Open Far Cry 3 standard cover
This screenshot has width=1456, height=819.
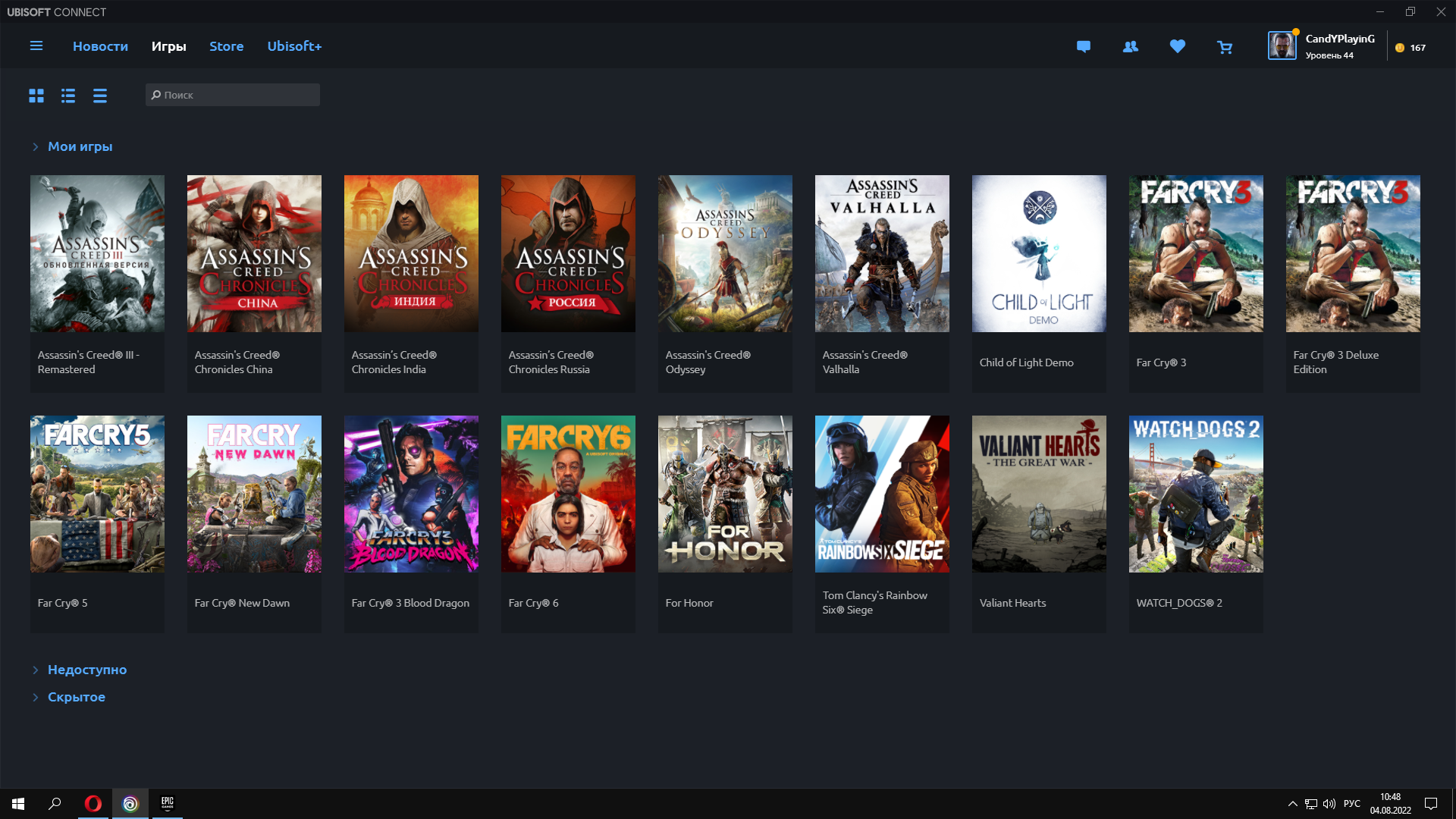pyautogui.click(x=1196, y=253)
